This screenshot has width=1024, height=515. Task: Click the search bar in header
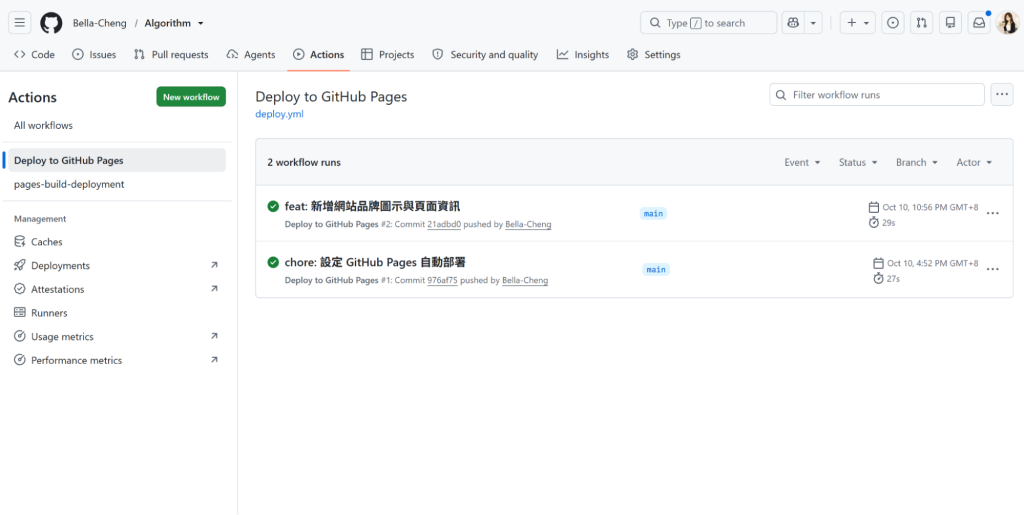pos(709,23)
